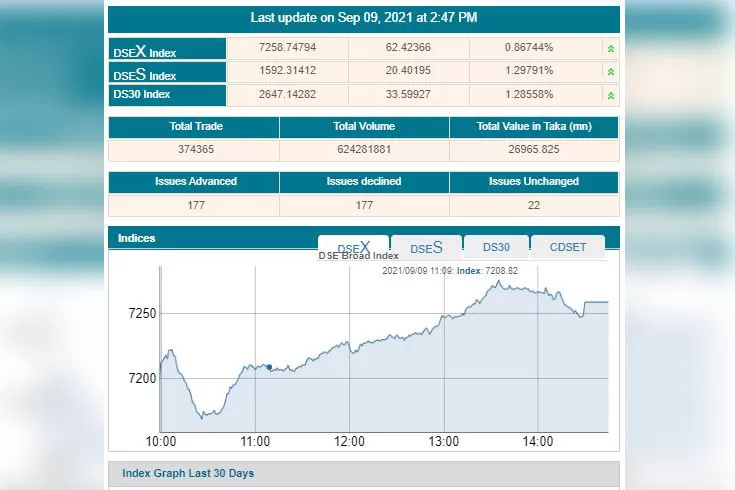
Task: Click the DSEX percent 0.86744%
Action: (x=529, y=47)
